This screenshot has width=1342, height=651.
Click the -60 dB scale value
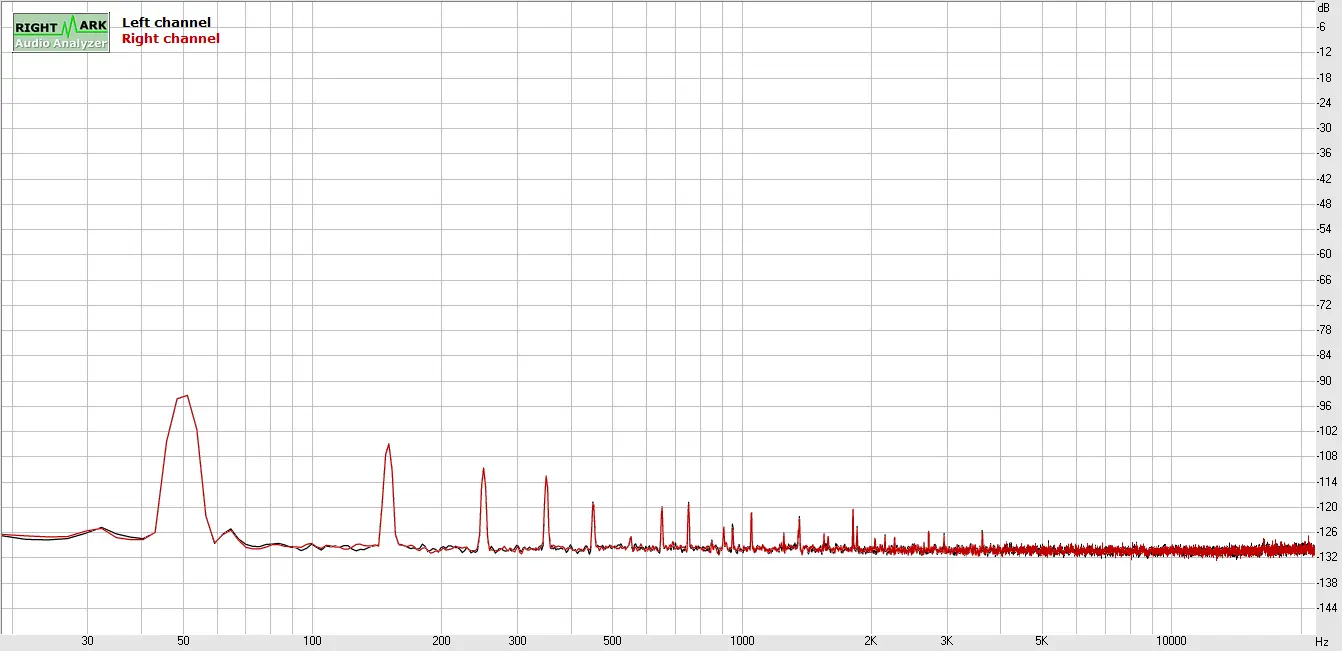click(1323, 254)
